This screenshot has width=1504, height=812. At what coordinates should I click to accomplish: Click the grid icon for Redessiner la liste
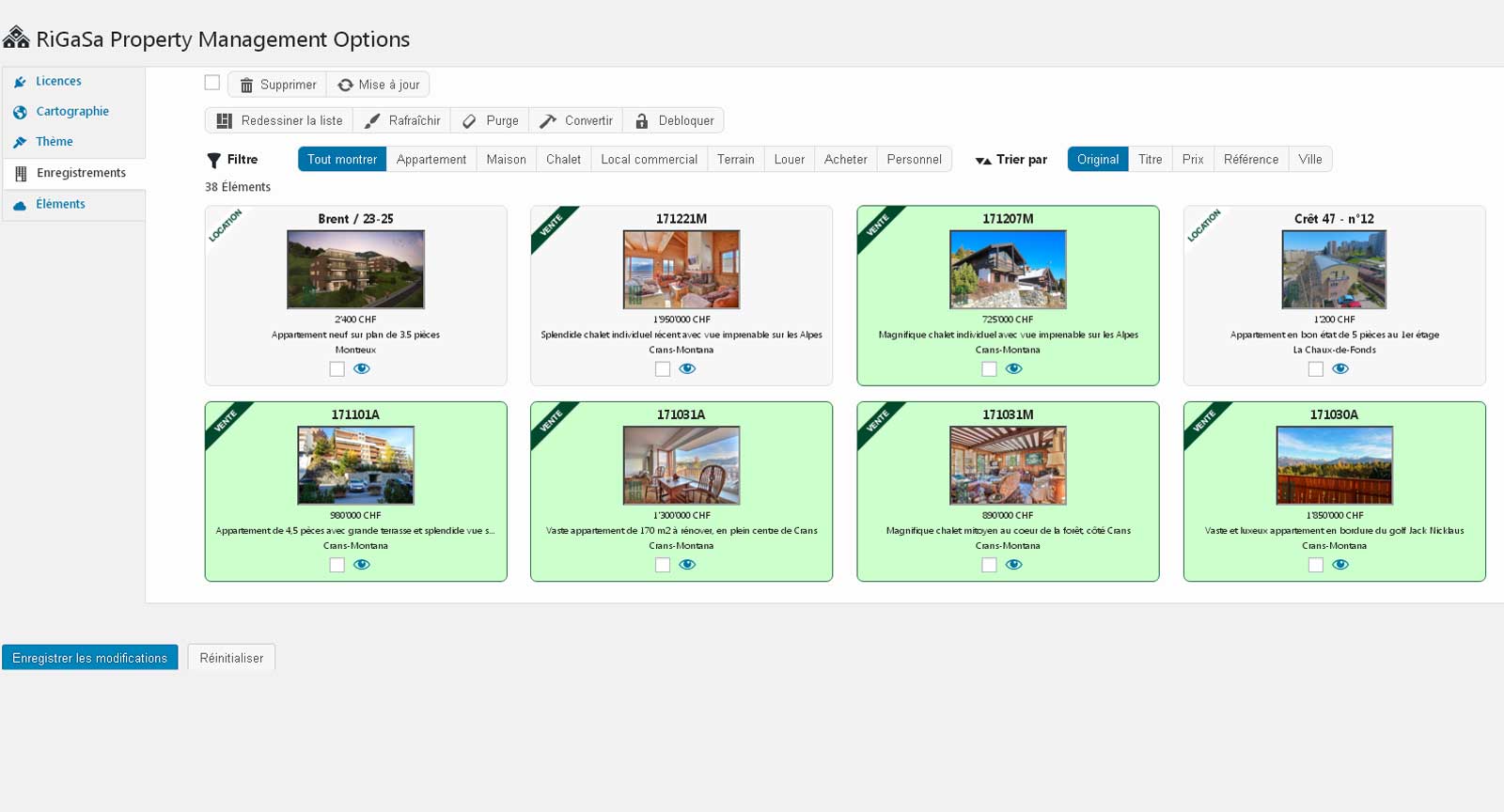point(224,121)
